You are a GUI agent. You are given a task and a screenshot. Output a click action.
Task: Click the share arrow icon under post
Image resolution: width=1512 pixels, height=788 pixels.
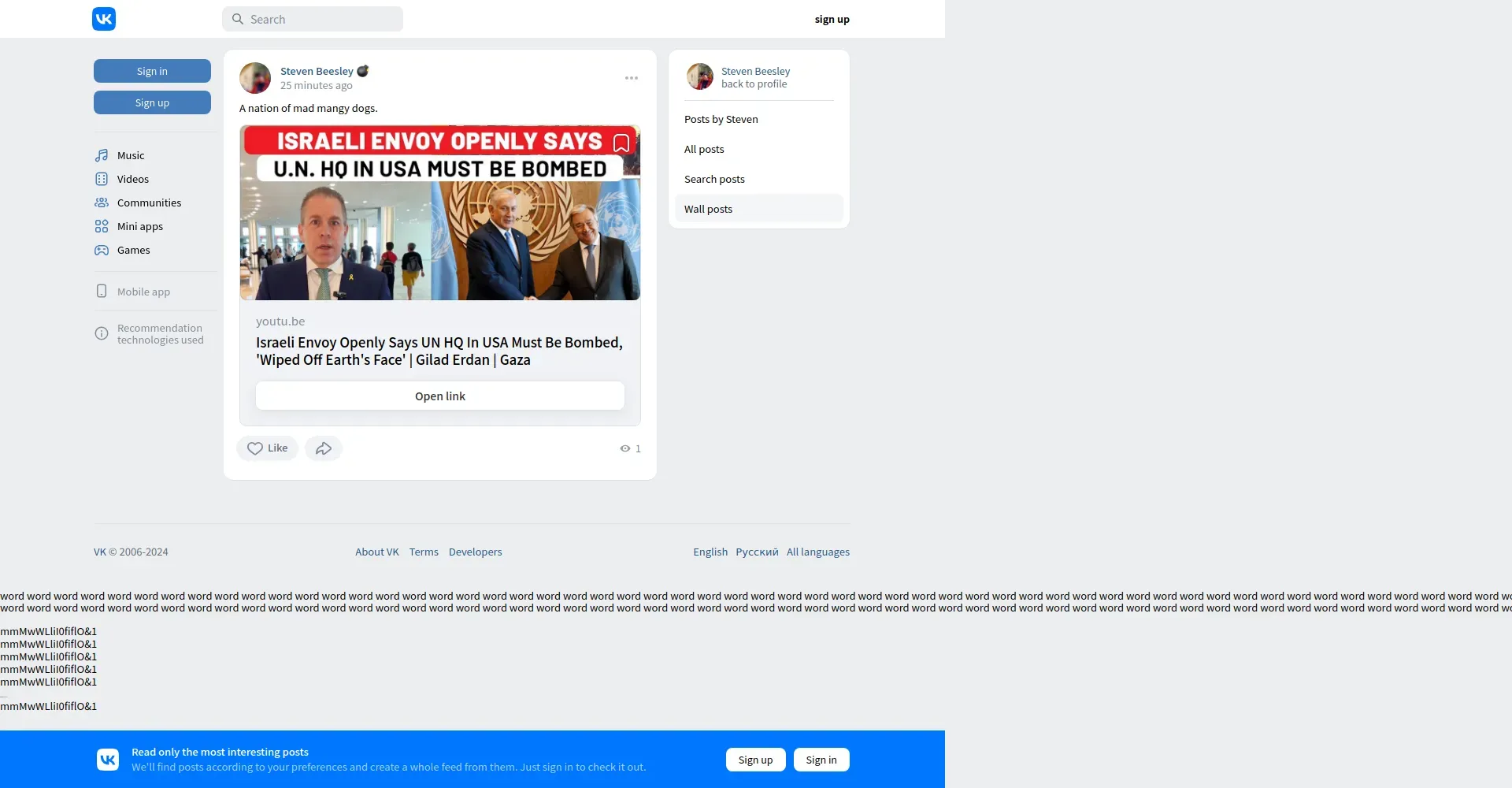[324, 448]
